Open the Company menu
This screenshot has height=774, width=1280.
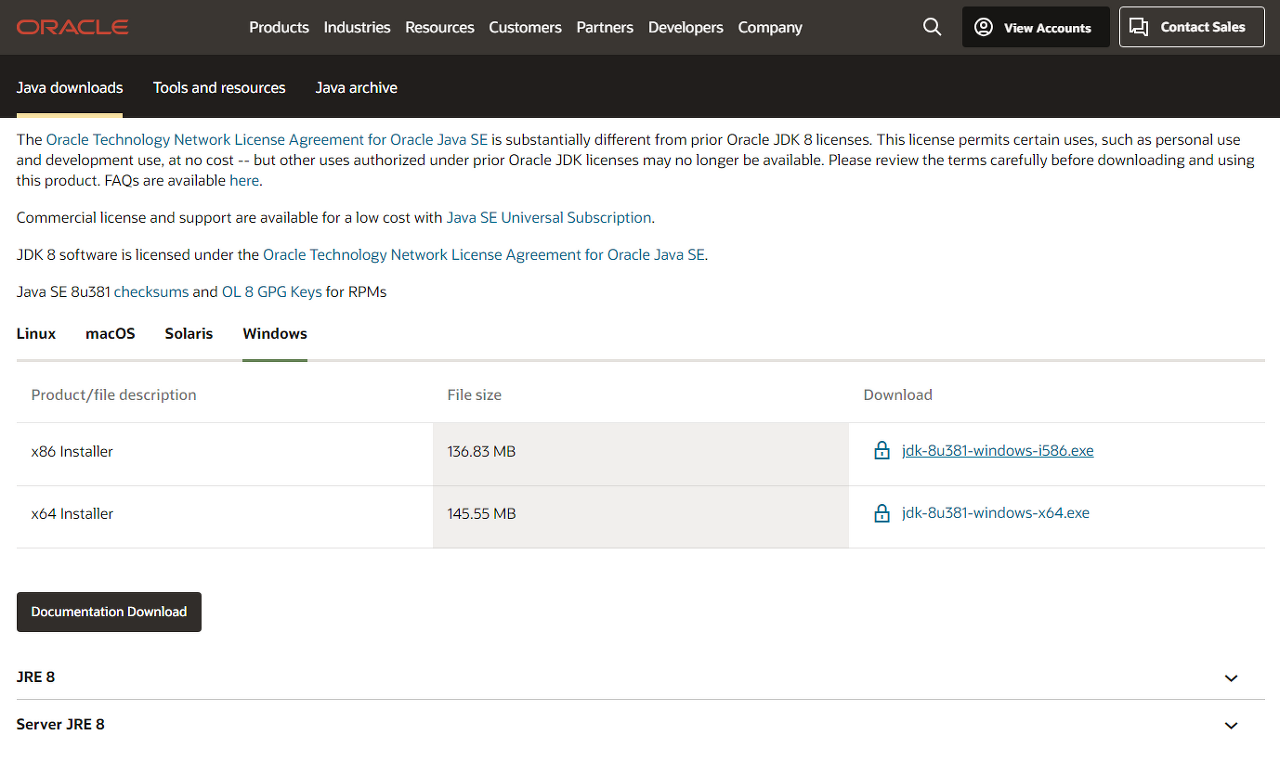[770, 27]
